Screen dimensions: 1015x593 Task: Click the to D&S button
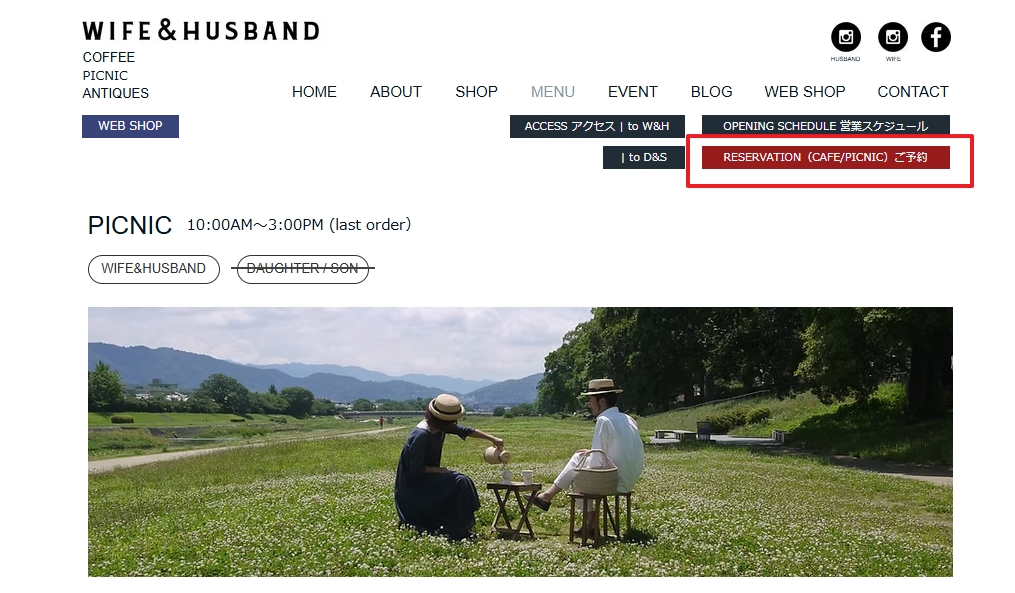643,157
